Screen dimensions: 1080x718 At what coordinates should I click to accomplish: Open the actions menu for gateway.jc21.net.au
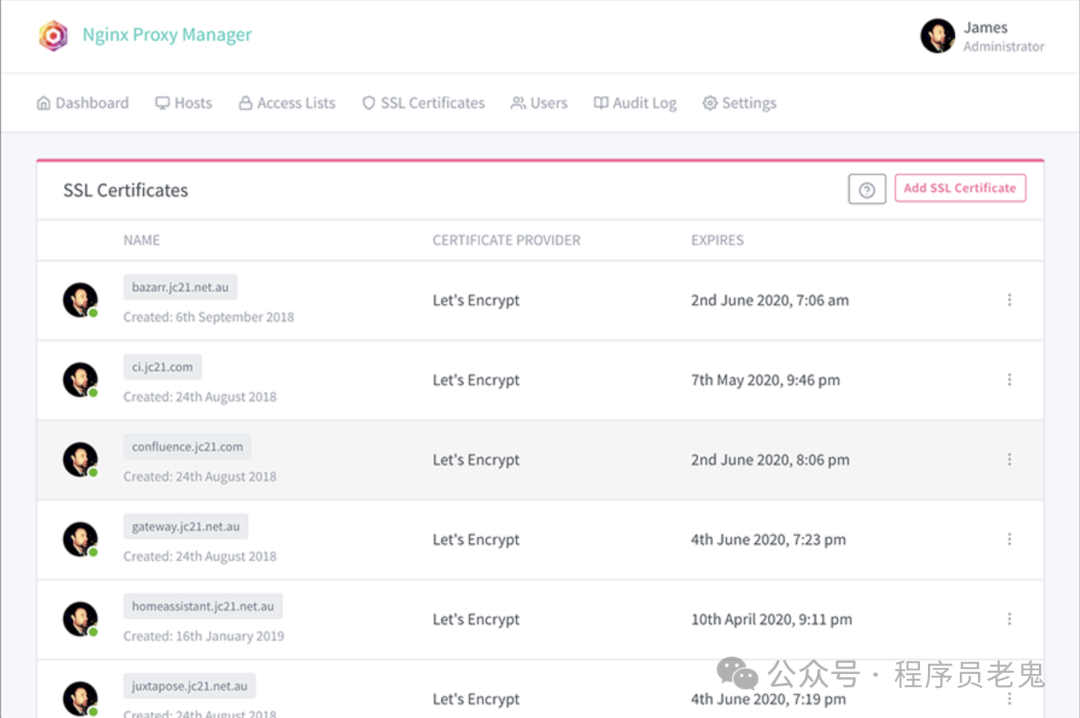(x=1009, y=540)
